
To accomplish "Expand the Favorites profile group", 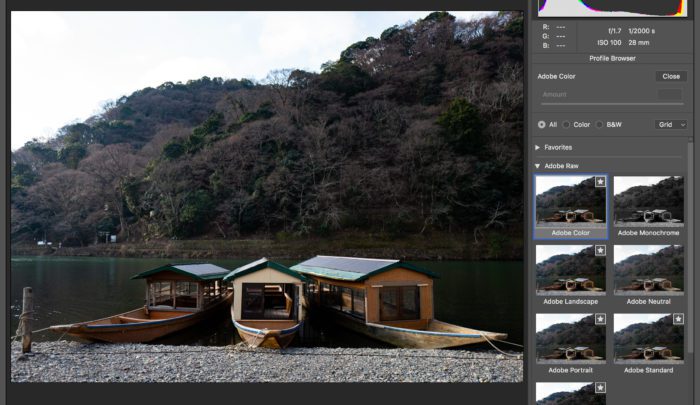I will pos(538,147).
